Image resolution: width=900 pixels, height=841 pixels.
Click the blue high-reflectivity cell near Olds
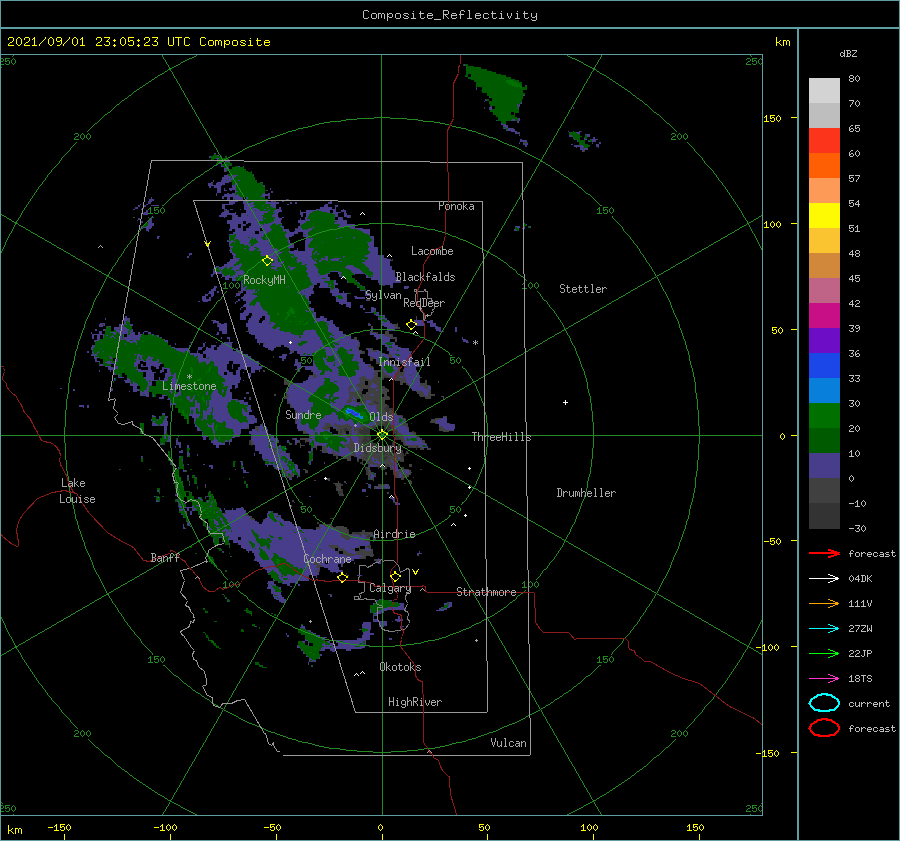pyautogui.click(x=353, y=413)
